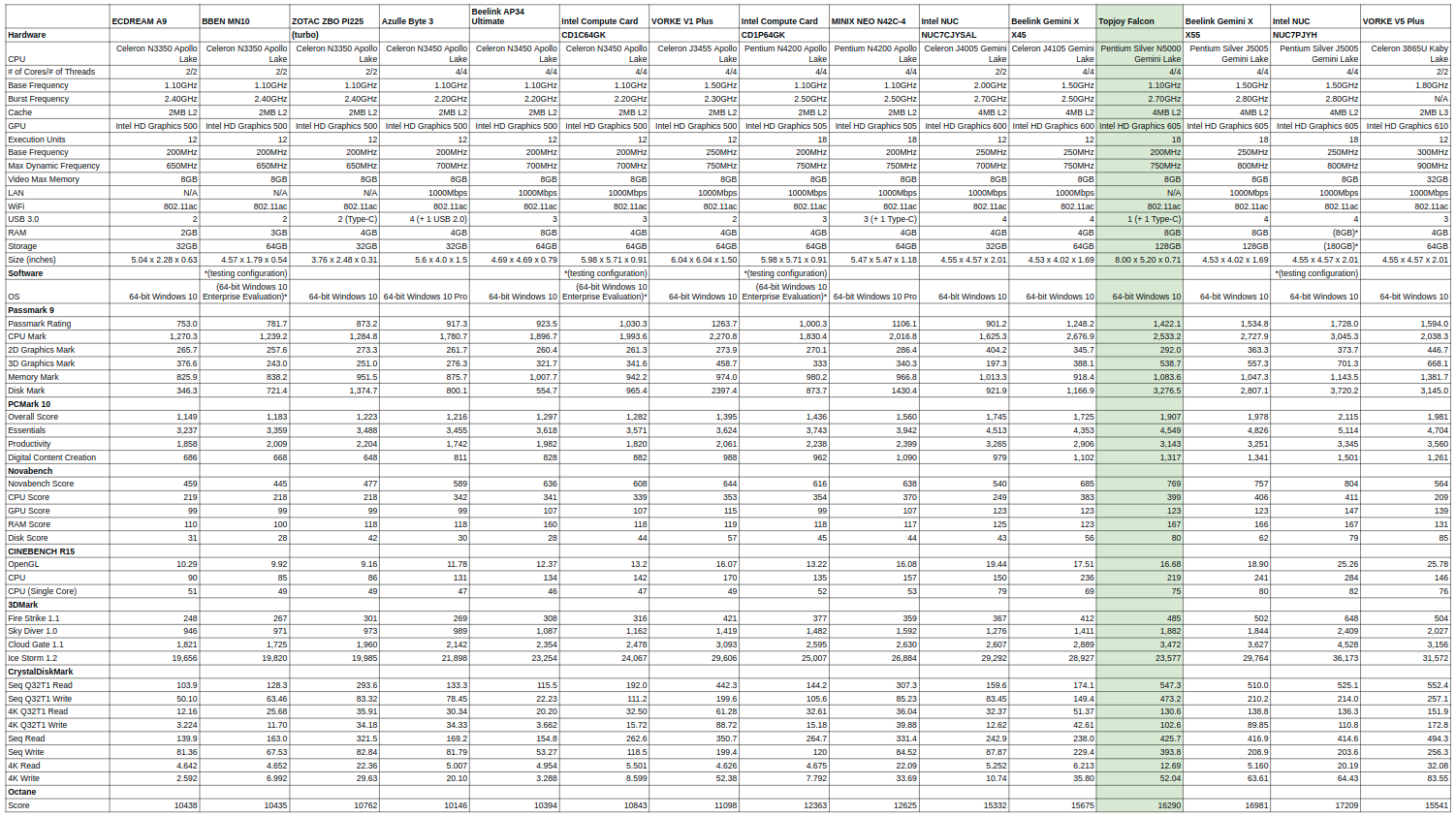Click the Passmark 9 section label
The image size is (1456, 817).
click(x=31, y=310)
